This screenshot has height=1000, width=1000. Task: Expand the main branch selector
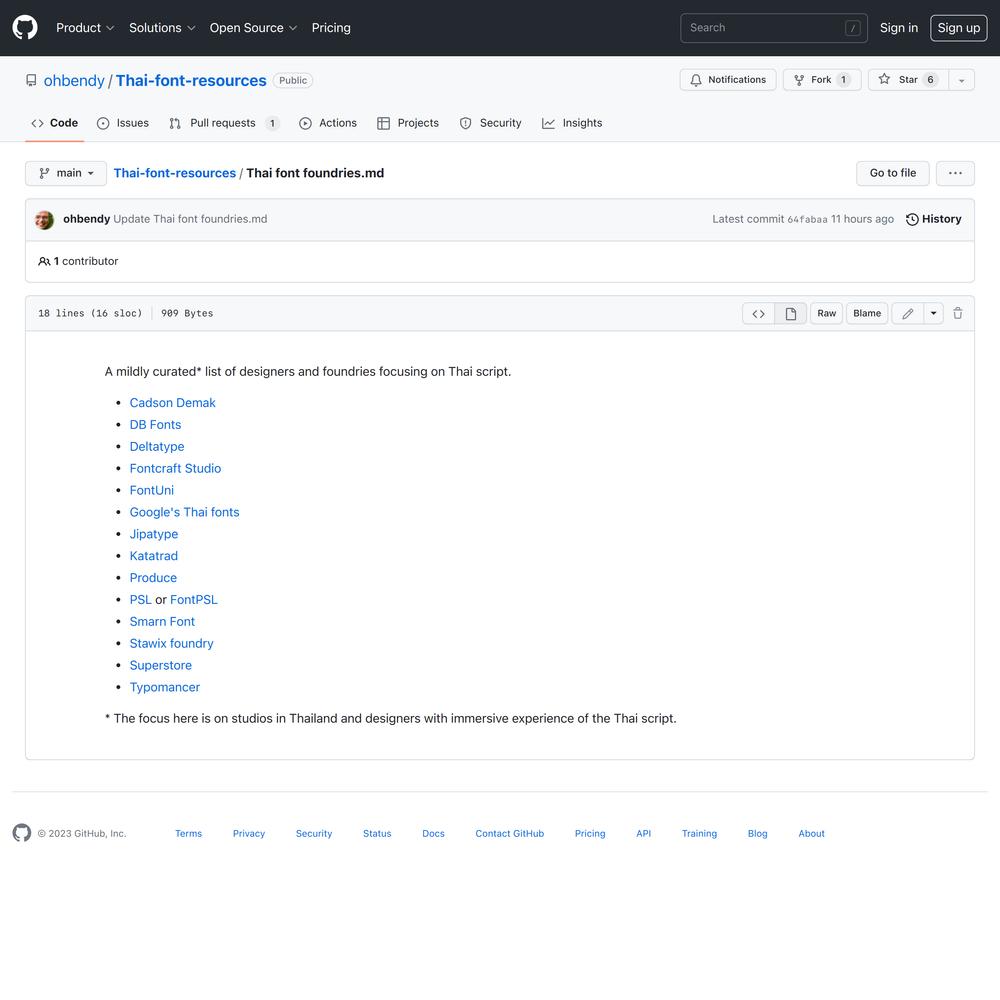point(66,173)
